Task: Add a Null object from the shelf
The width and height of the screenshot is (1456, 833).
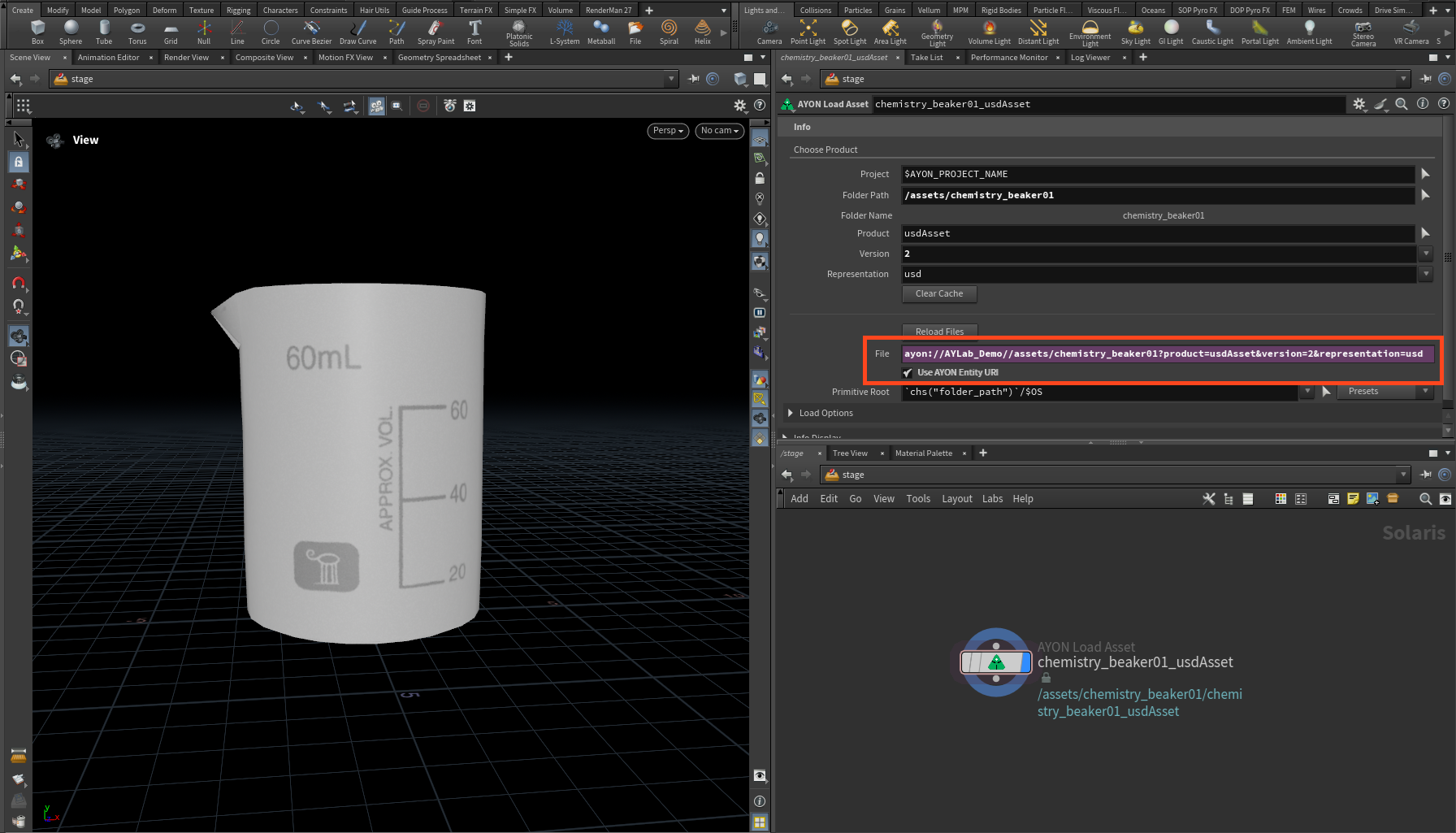Action: (x=204, y=33)
